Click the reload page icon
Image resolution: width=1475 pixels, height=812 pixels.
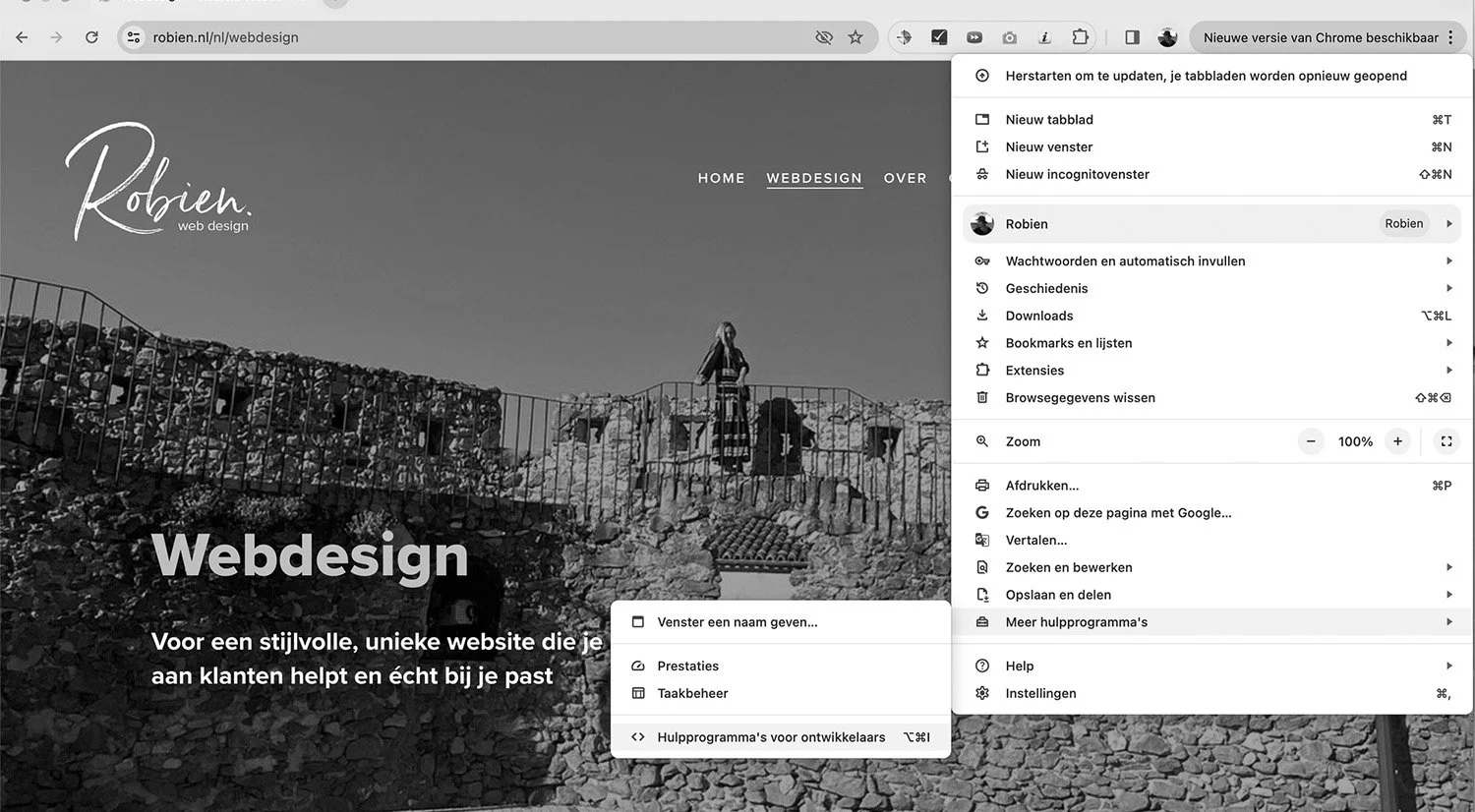[x=91, y=36]
